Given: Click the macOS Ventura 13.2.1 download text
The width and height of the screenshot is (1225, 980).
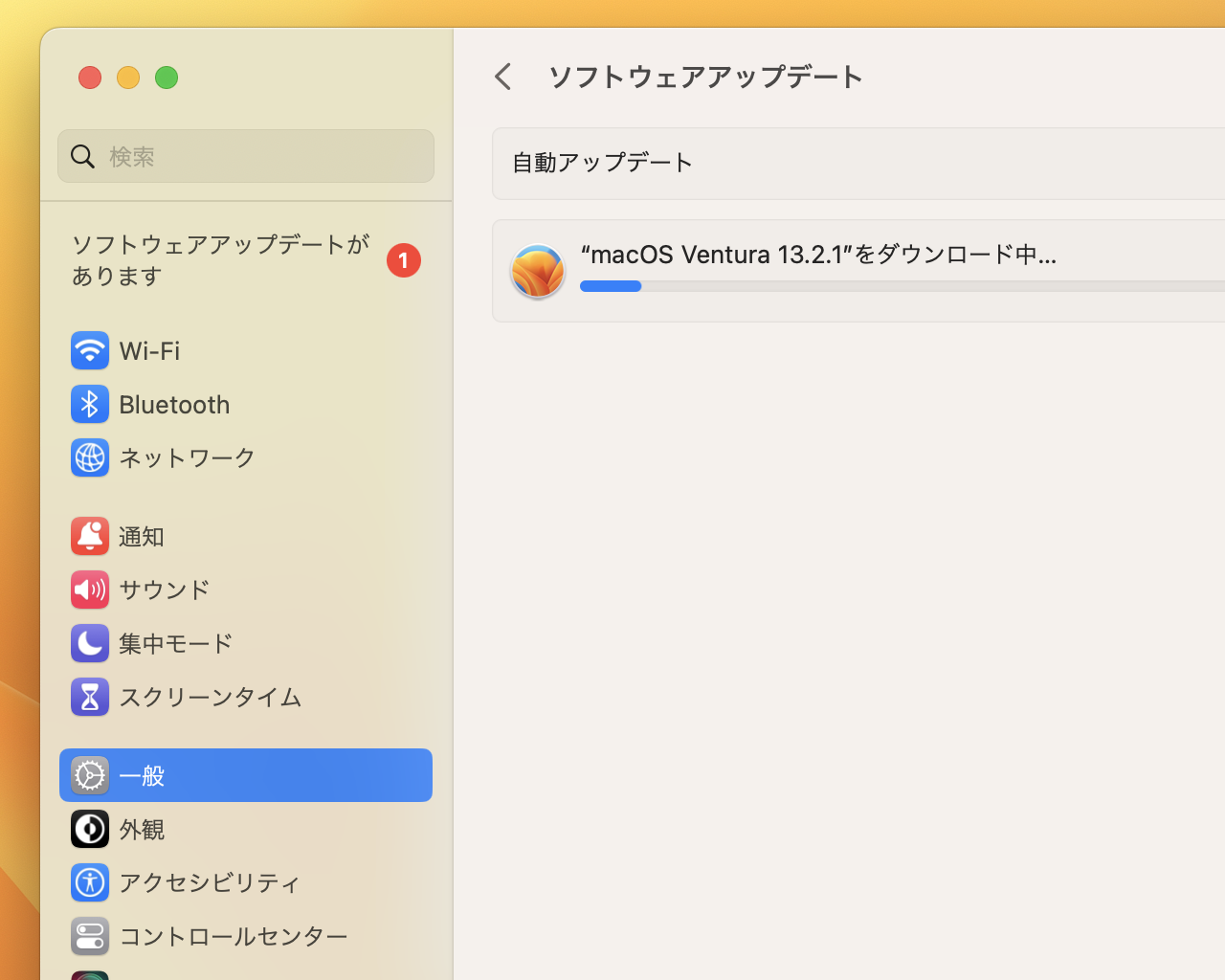Looking at the screenshot, I should coord(818,254).
